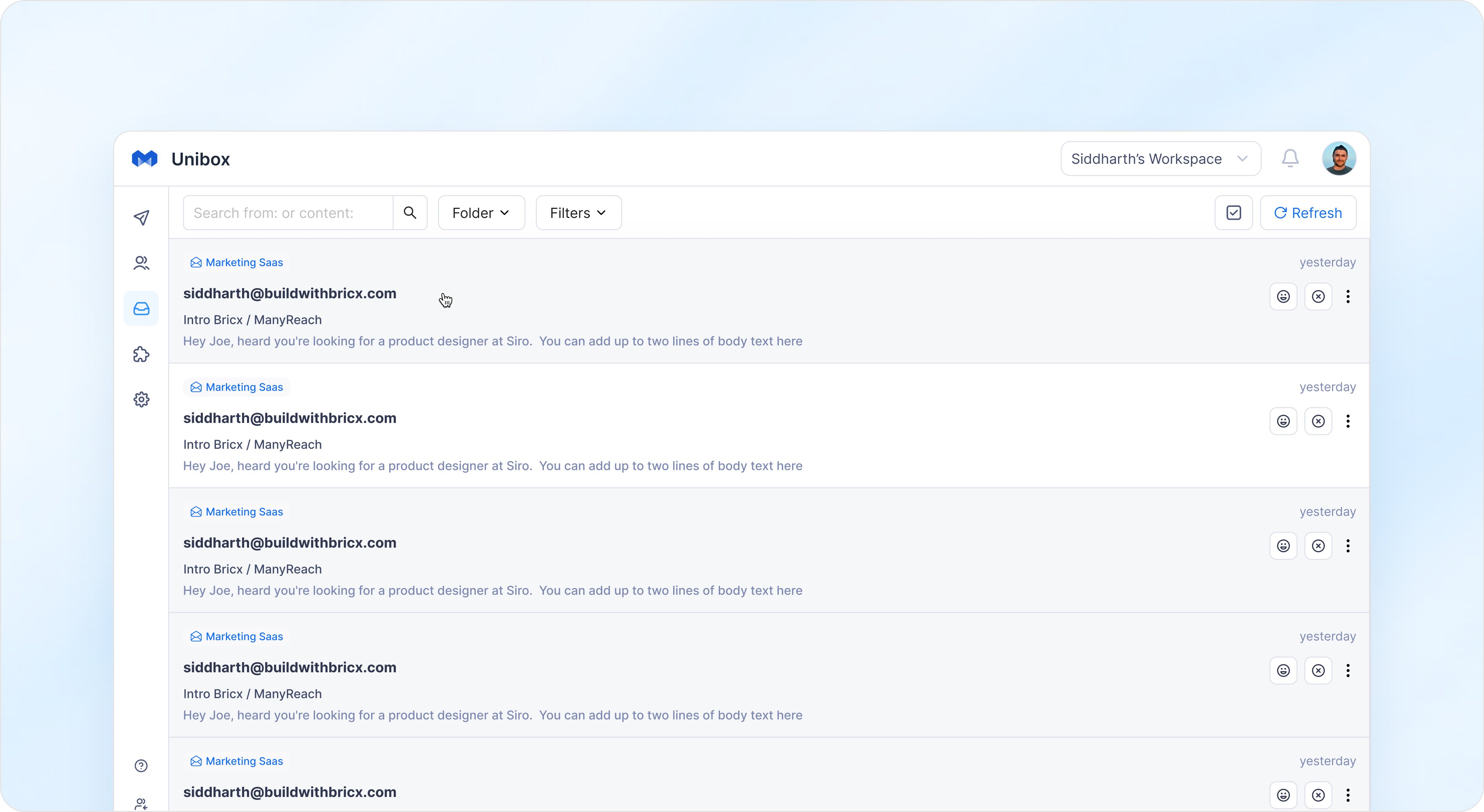Open three-dot menu on fourth email
Viewport: 1484px width, 812px height.
pyautogui.click(x=1347, y=670)
